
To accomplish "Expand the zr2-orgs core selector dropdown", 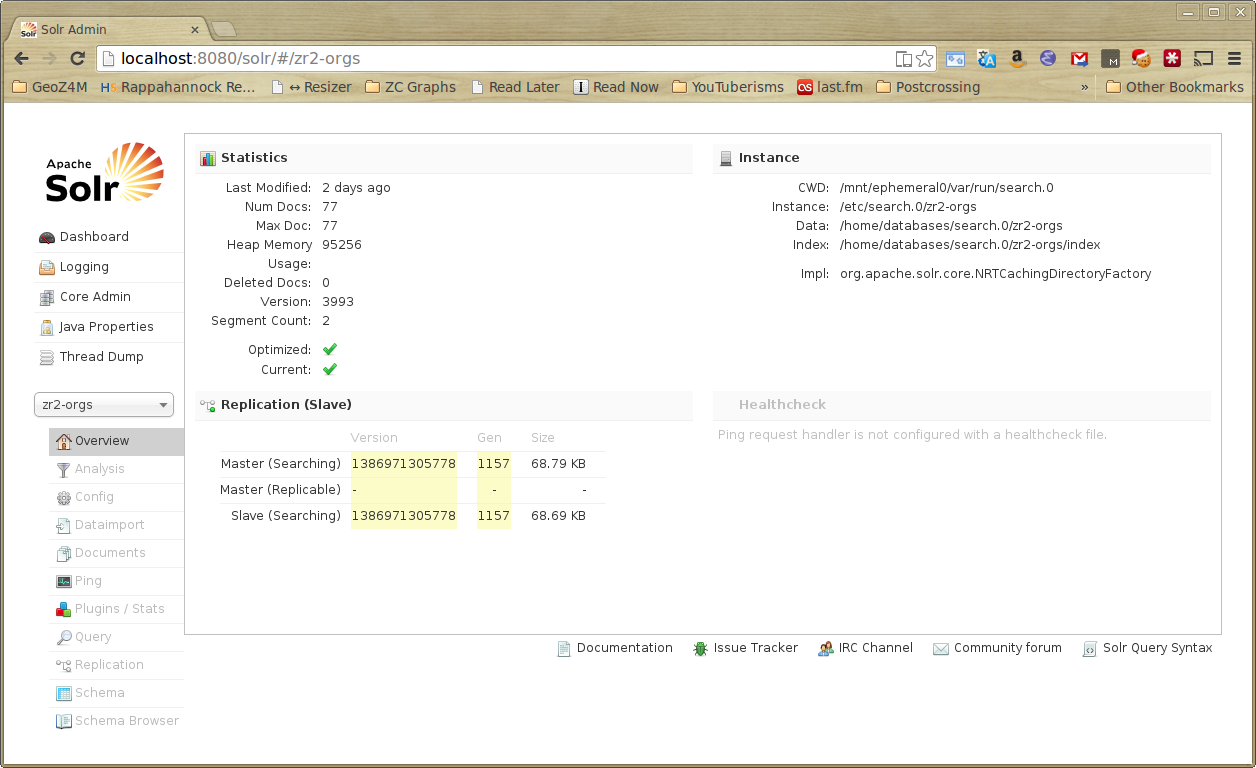I will [x=104, y=405].
